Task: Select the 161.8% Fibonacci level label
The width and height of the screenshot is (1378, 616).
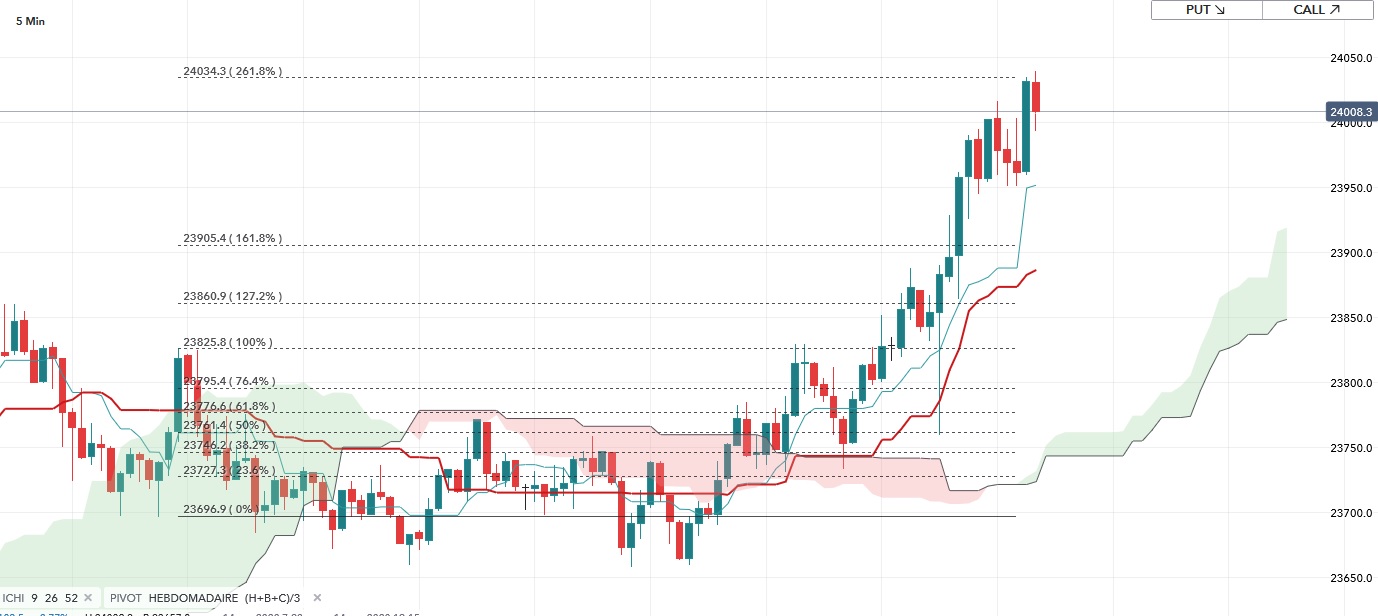Action: coord(232,239)
